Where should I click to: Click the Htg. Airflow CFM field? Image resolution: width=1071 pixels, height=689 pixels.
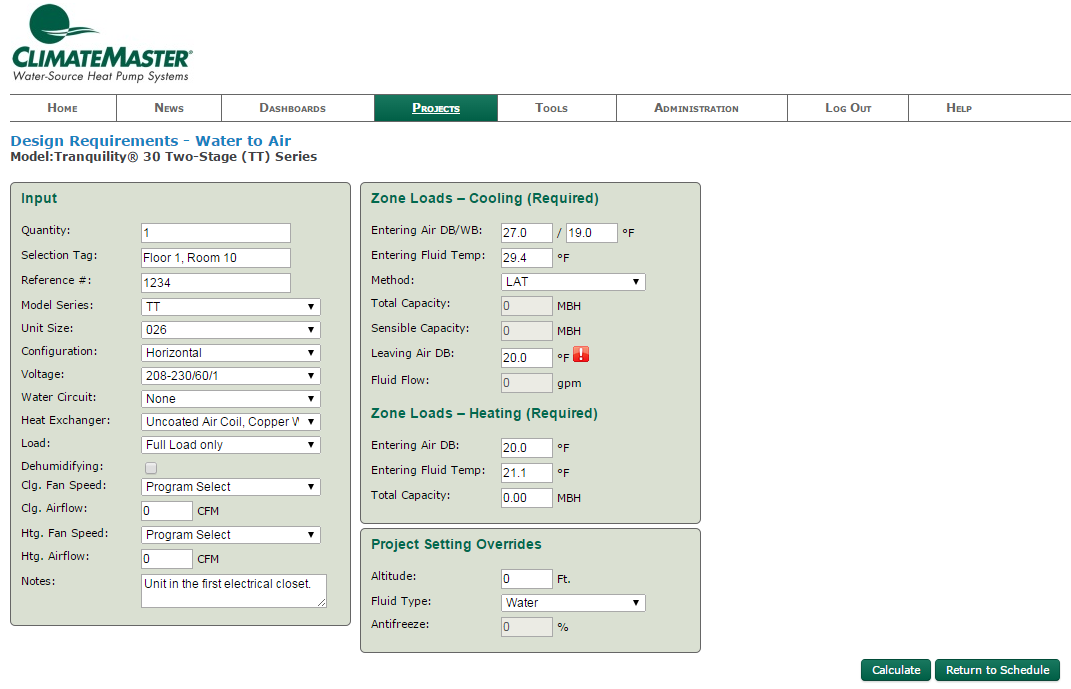[167, 559]
